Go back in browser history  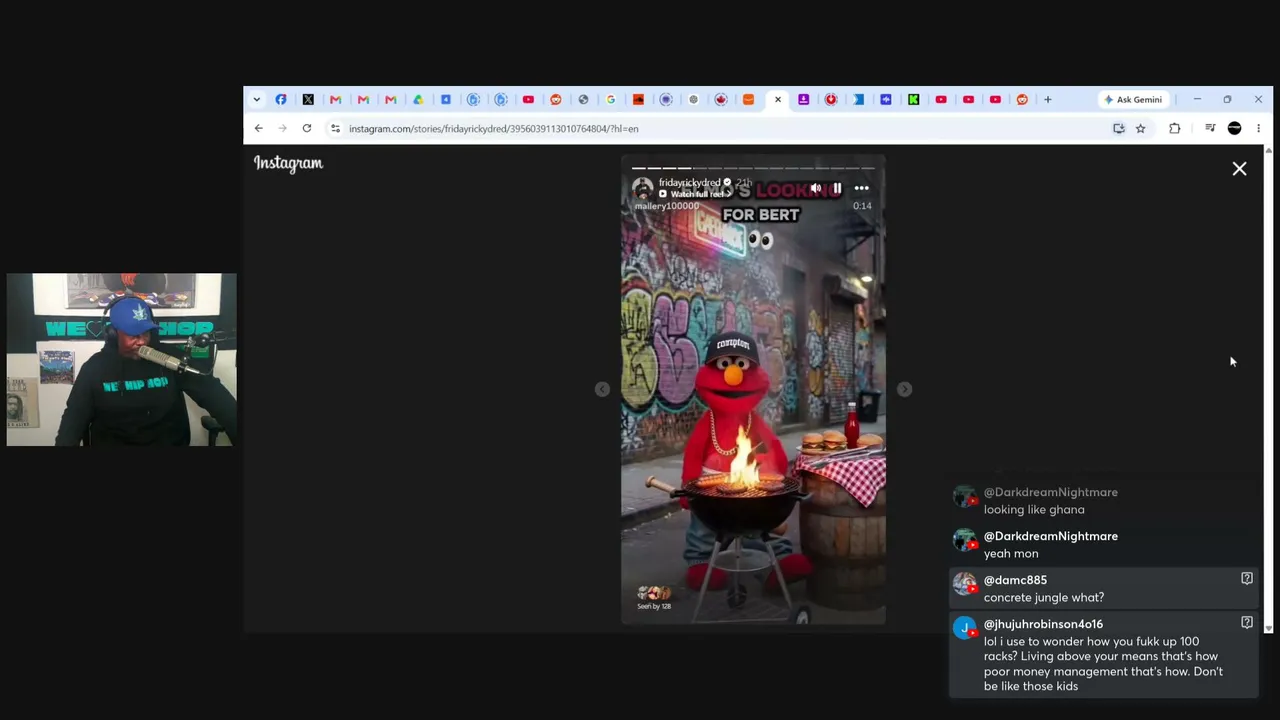pos(258,128)
